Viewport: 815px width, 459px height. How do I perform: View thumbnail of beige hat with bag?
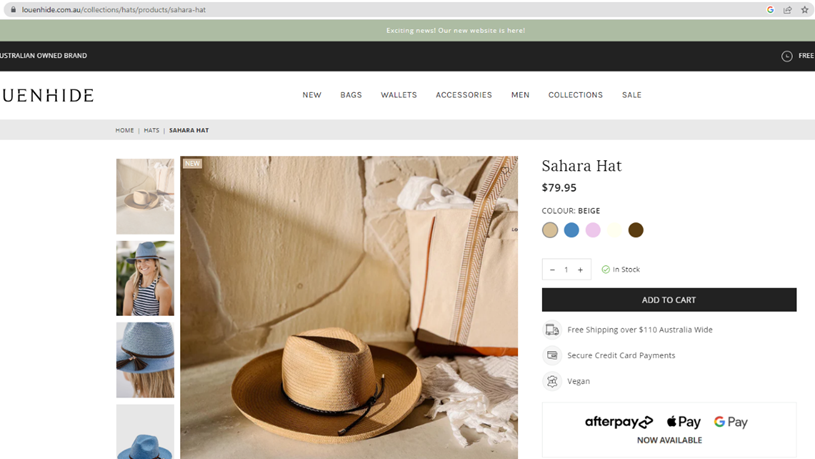[x=145, y=196]
